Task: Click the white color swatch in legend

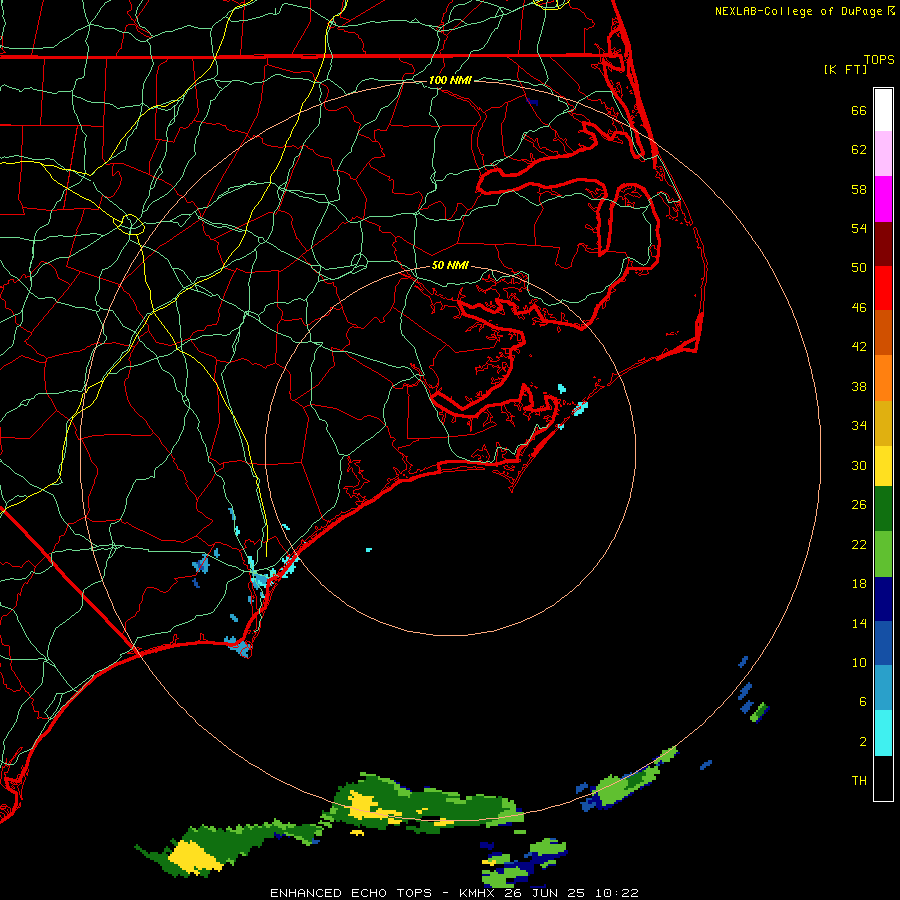Action: point(883,110)
